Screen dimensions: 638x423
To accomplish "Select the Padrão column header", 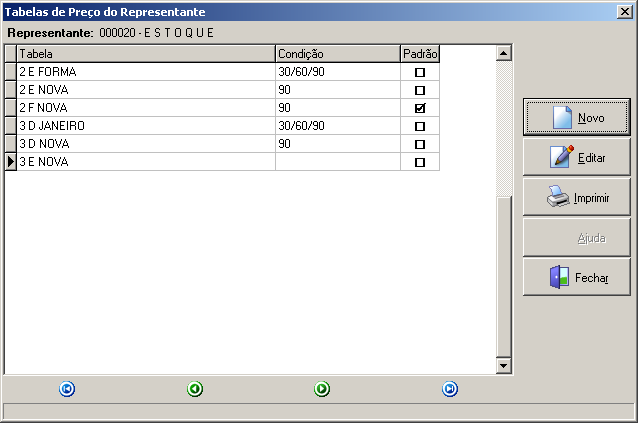I will click(x=420, y=54).
